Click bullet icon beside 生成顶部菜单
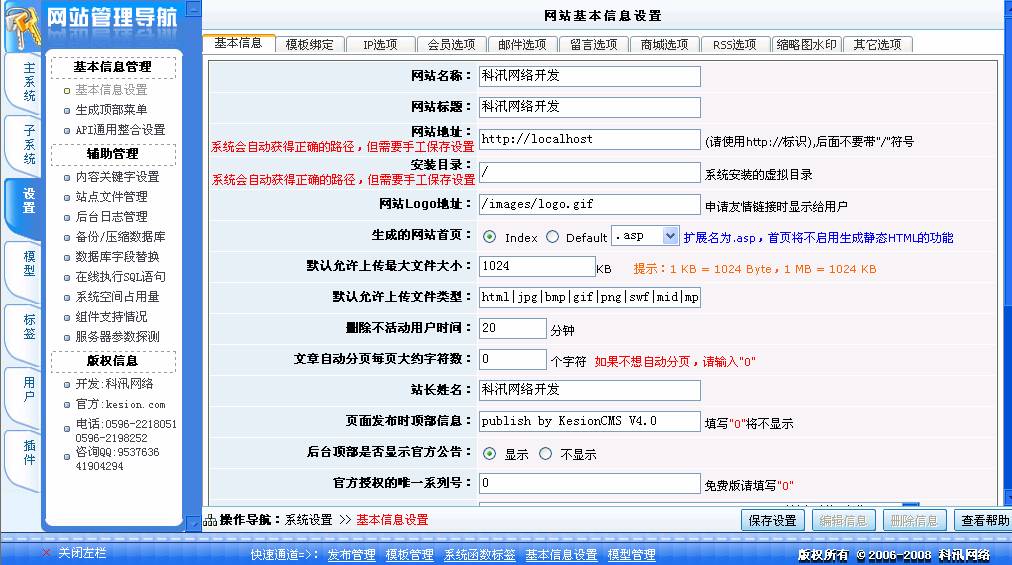 coord(67,110)
